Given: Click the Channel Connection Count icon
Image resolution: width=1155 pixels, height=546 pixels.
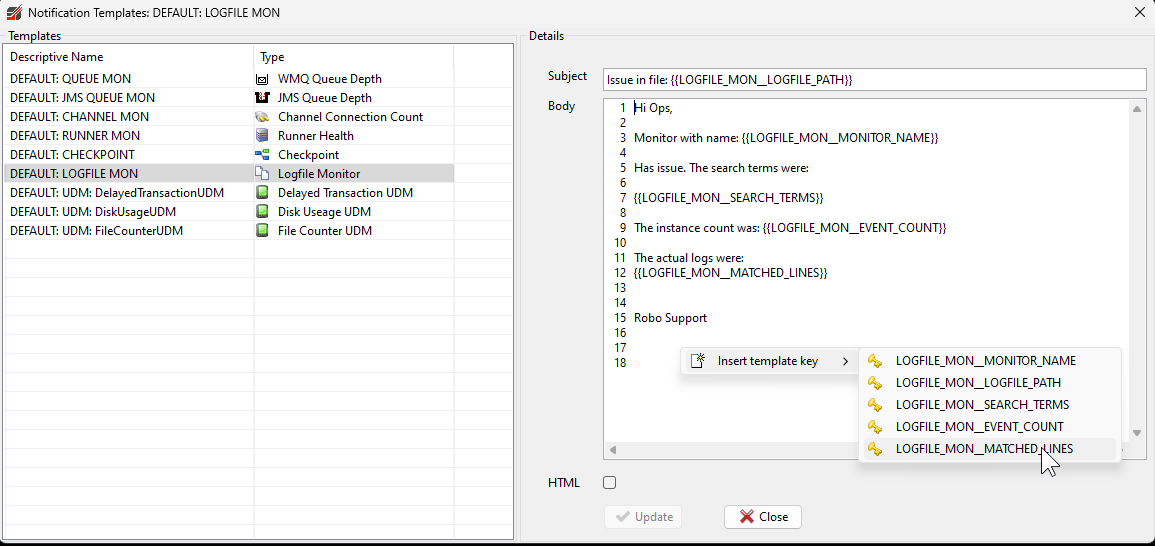Looking at the screenshot, I should [262, 117].
